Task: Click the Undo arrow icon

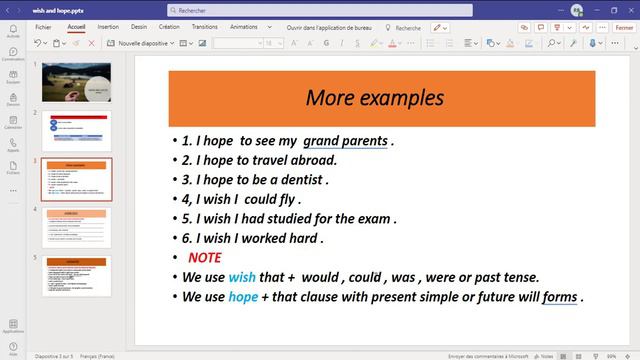Action: (38, 43)
